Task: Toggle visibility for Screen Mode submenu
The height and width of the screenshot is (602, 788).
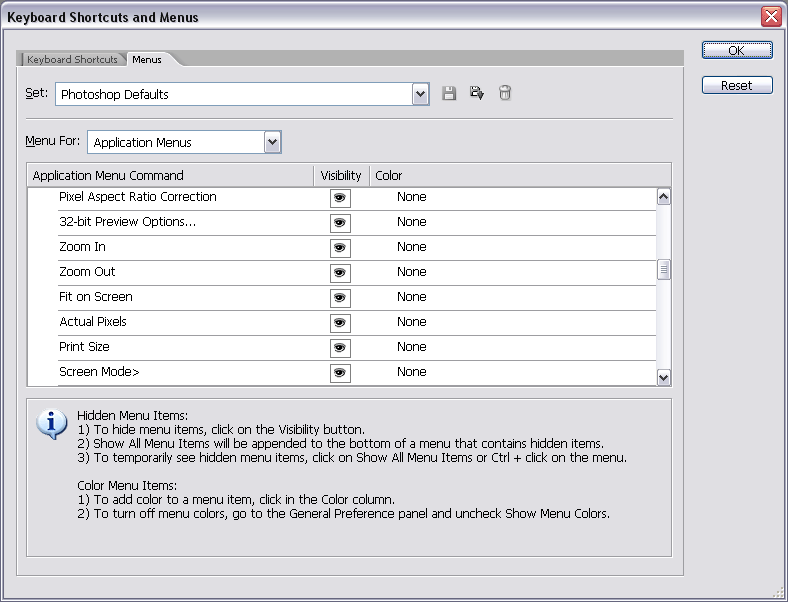Action: [x=340, y=373]
